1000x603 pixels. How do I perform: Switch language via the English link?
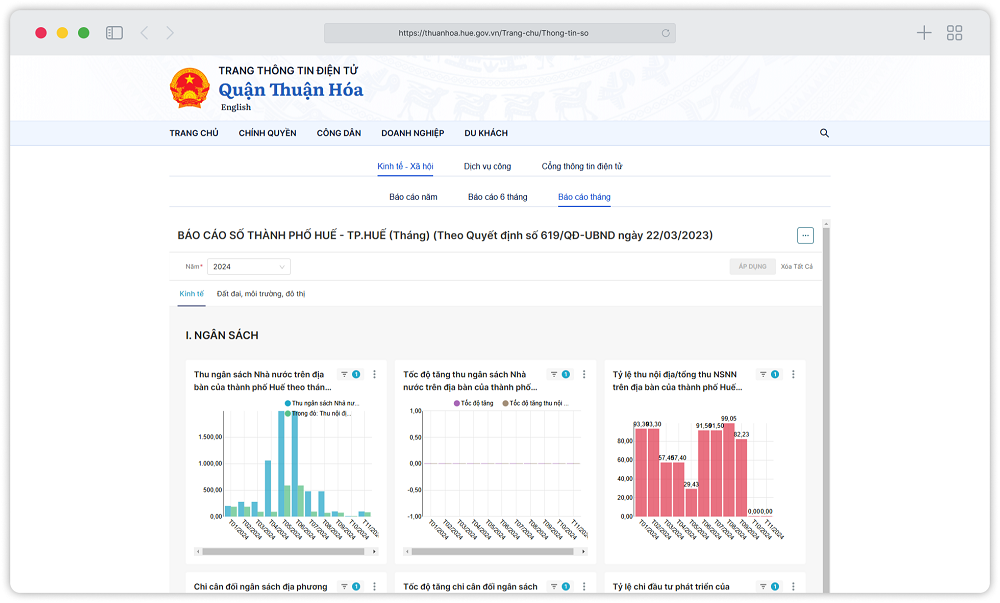(x=236, y=107)
